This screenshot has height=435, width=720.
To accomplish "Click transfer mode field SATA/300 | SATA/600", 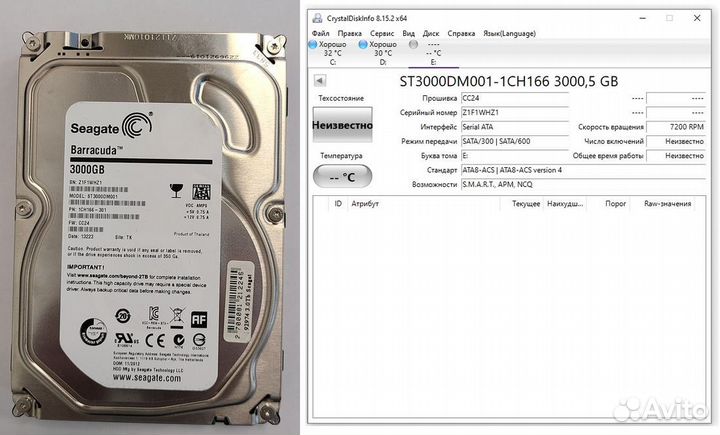I will click(x=515, y=141).
